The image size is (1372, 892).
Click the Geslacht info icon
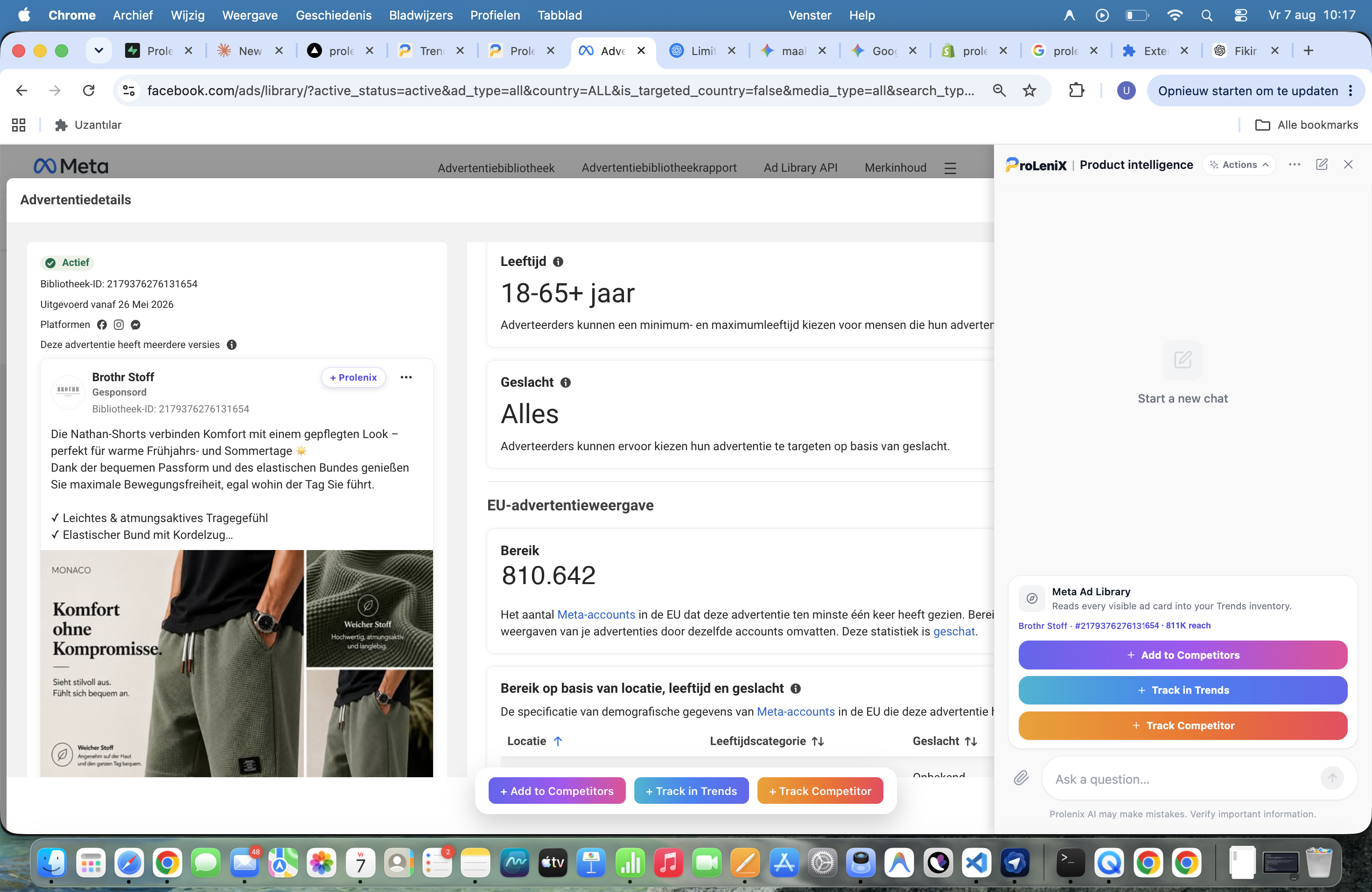pyautogui.click(x=566, y=383)
